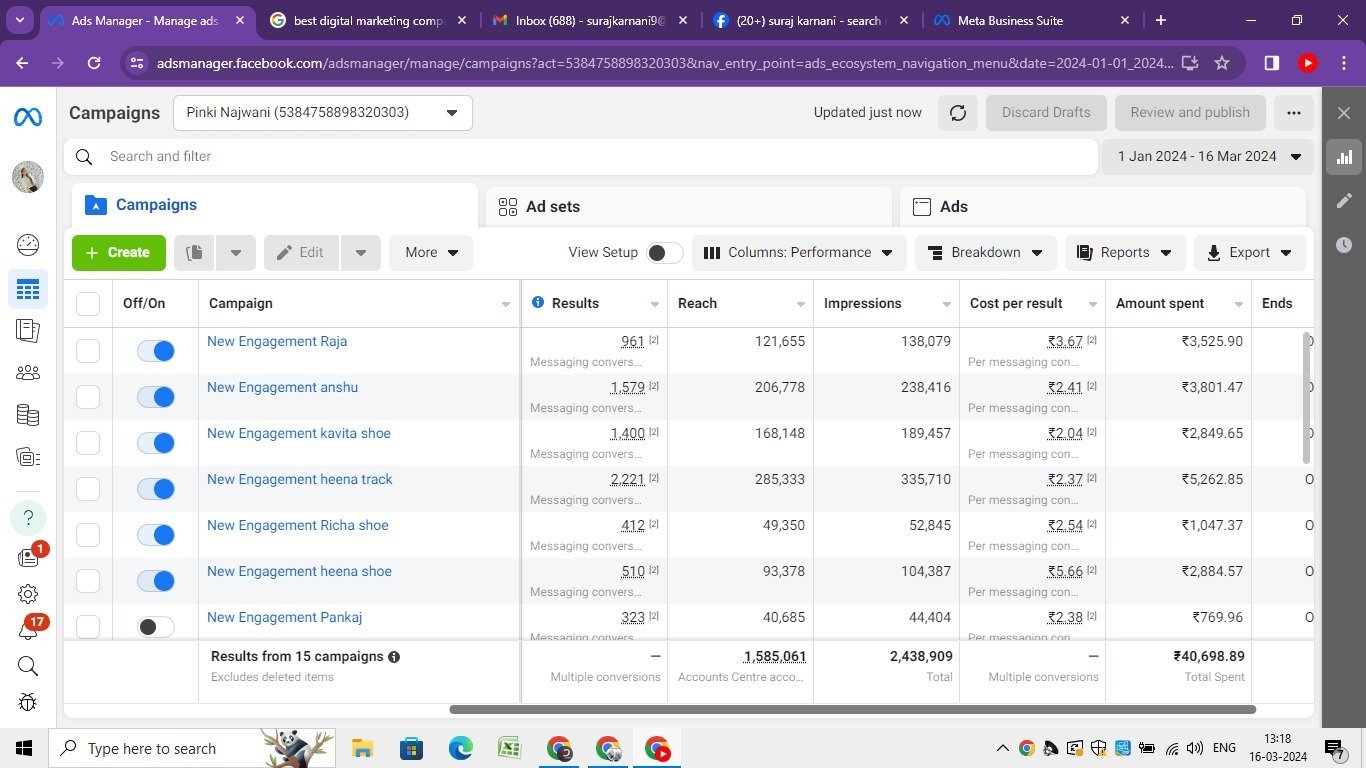Click the horizontal table scrollbar
Screen dimensions: 1366x768
click(x=852, y=709)
